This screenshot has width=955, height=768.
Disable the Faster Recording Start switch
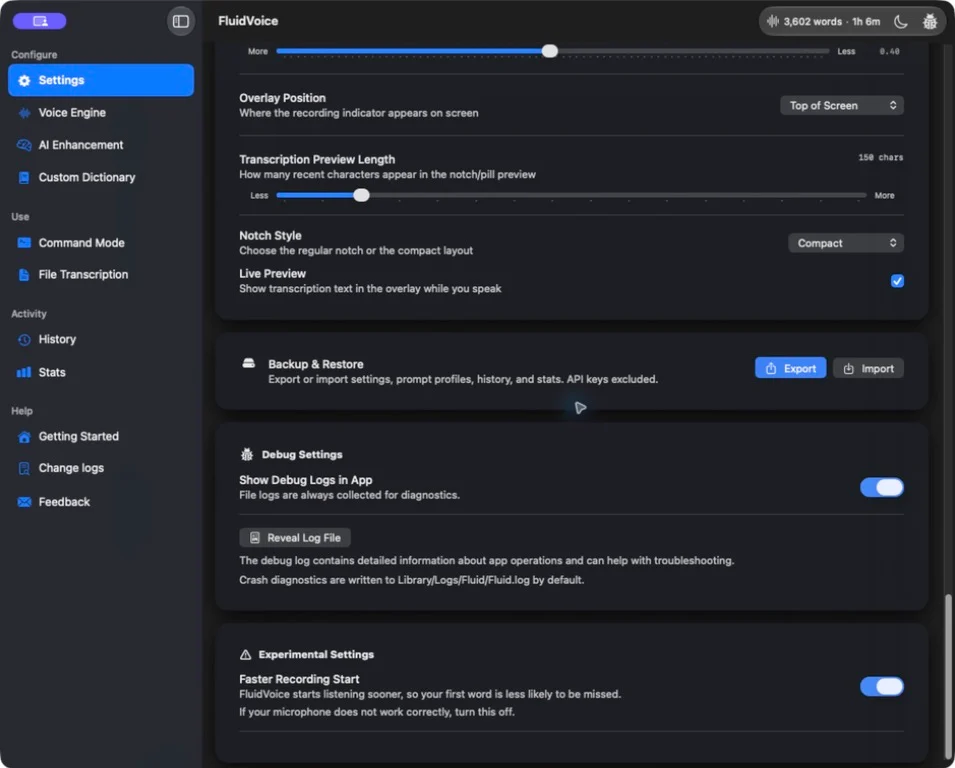[881, 686]
